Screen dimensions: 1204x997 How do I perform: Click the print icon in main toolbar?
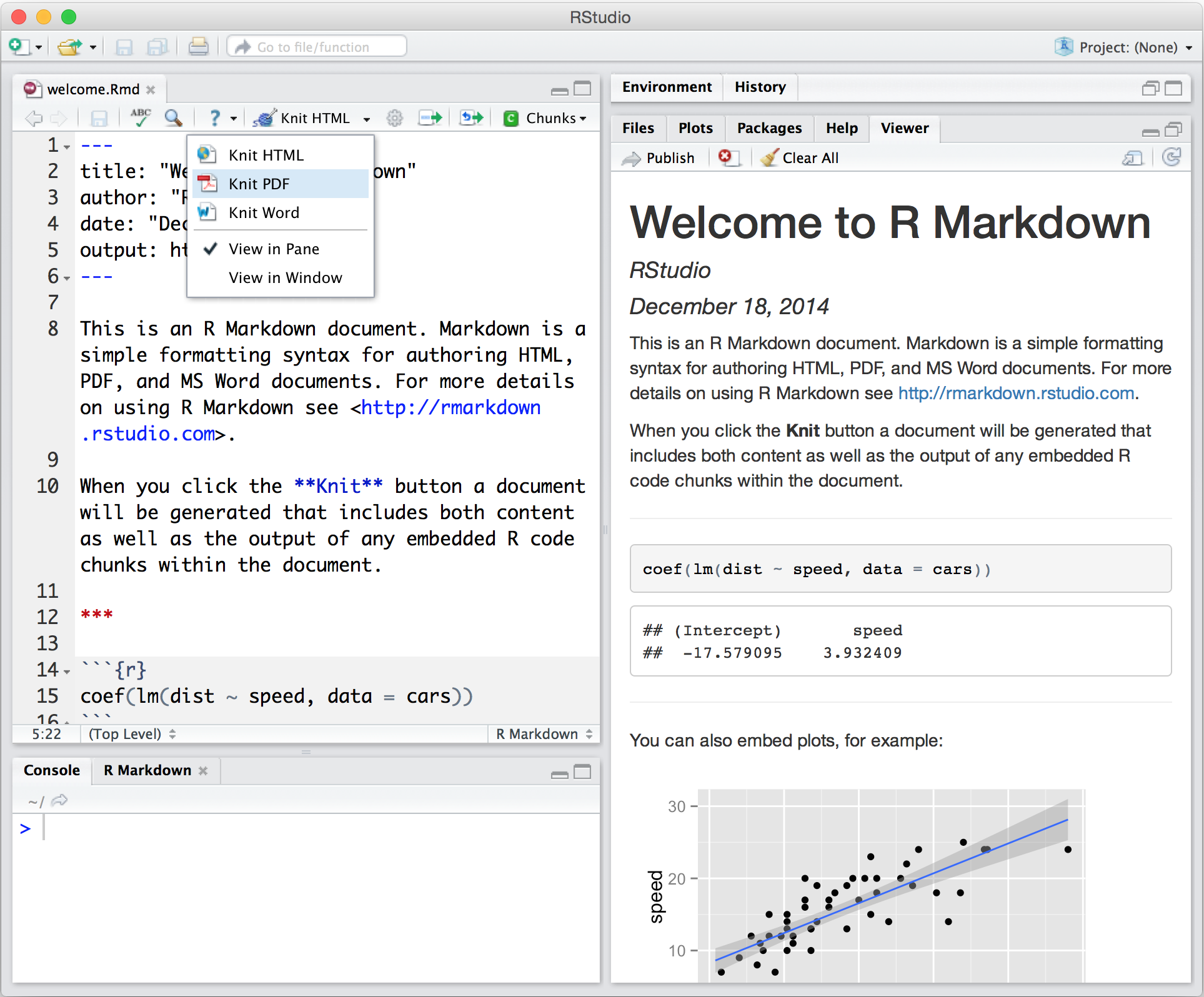(198, 47)
